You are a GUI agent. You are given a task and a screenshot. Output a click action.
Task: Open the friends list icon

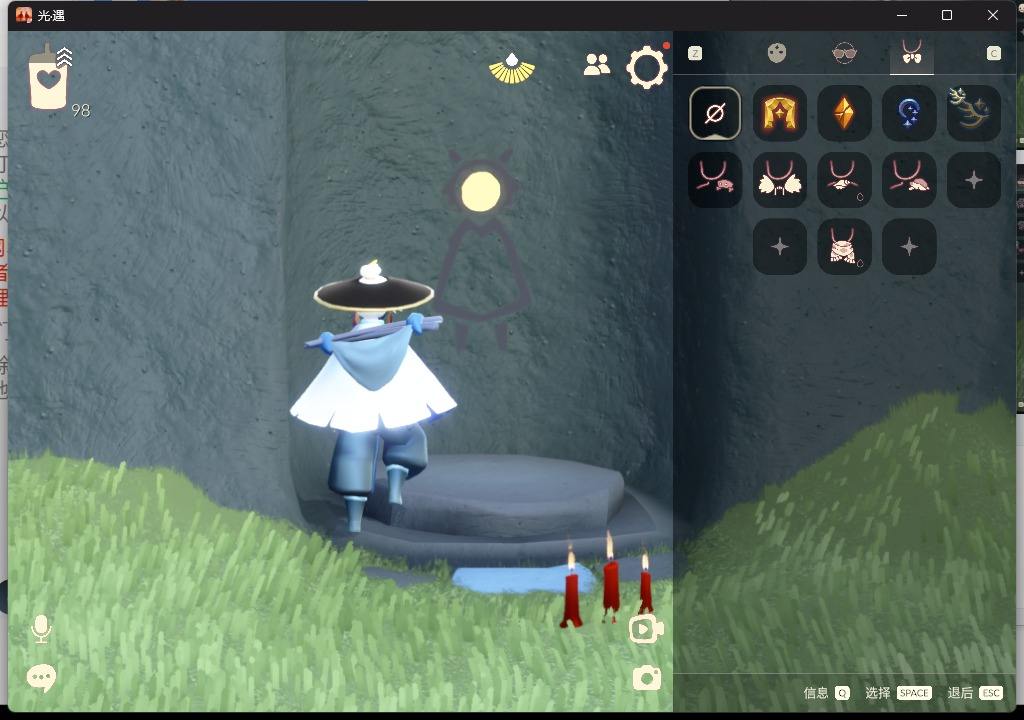[x=596, y=65]
